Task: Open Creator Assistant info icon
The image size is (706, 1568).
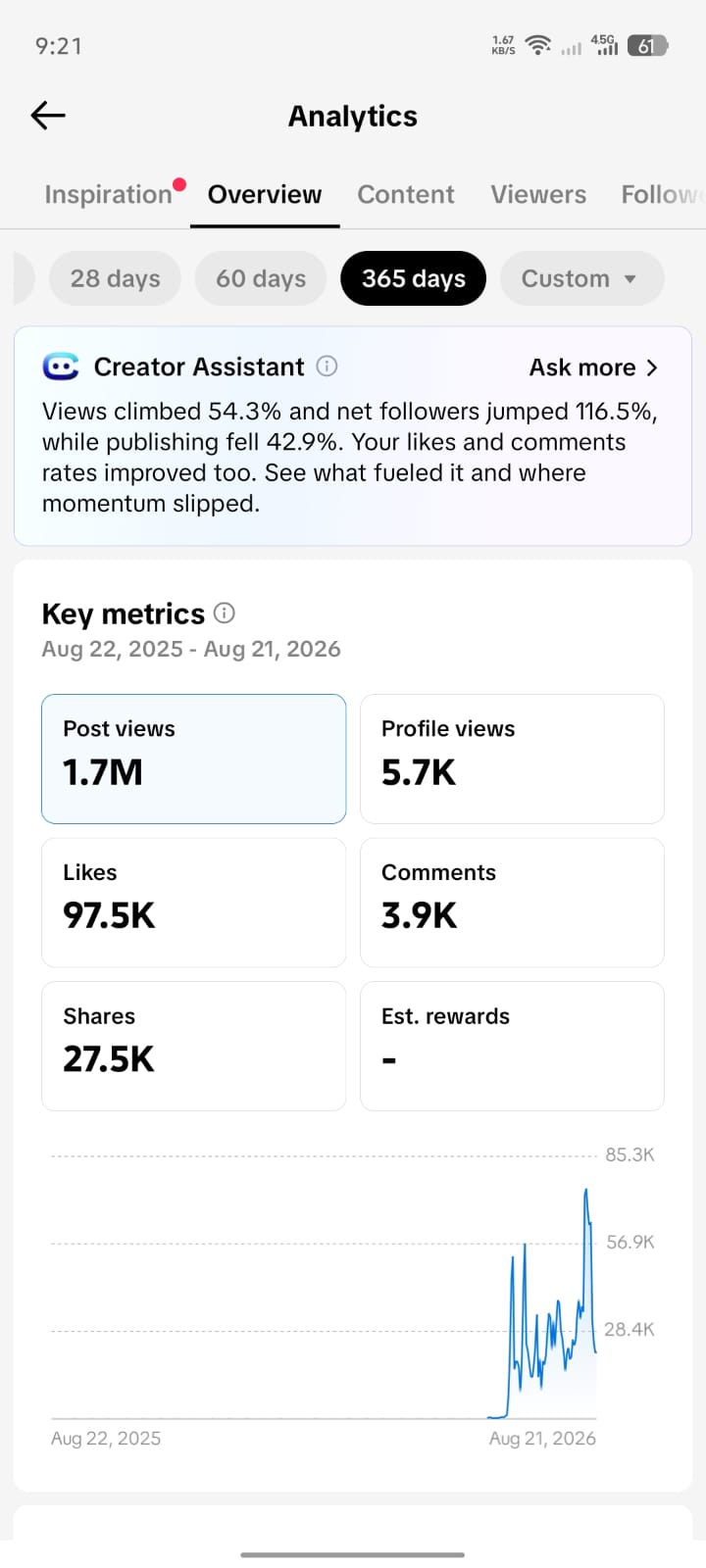Action: pyautogui.click(x=328, y=367)
